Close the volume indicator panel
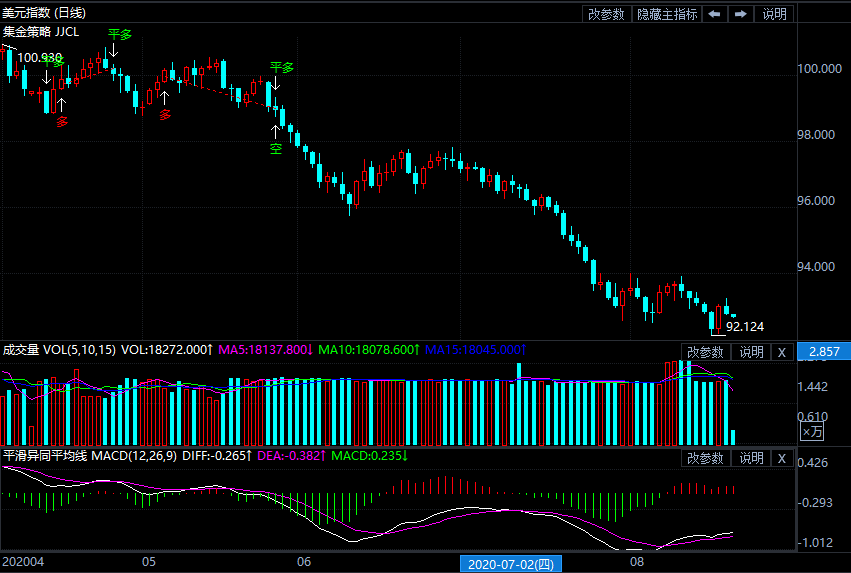This screenshot has width=851, height=573. [782, 352]
